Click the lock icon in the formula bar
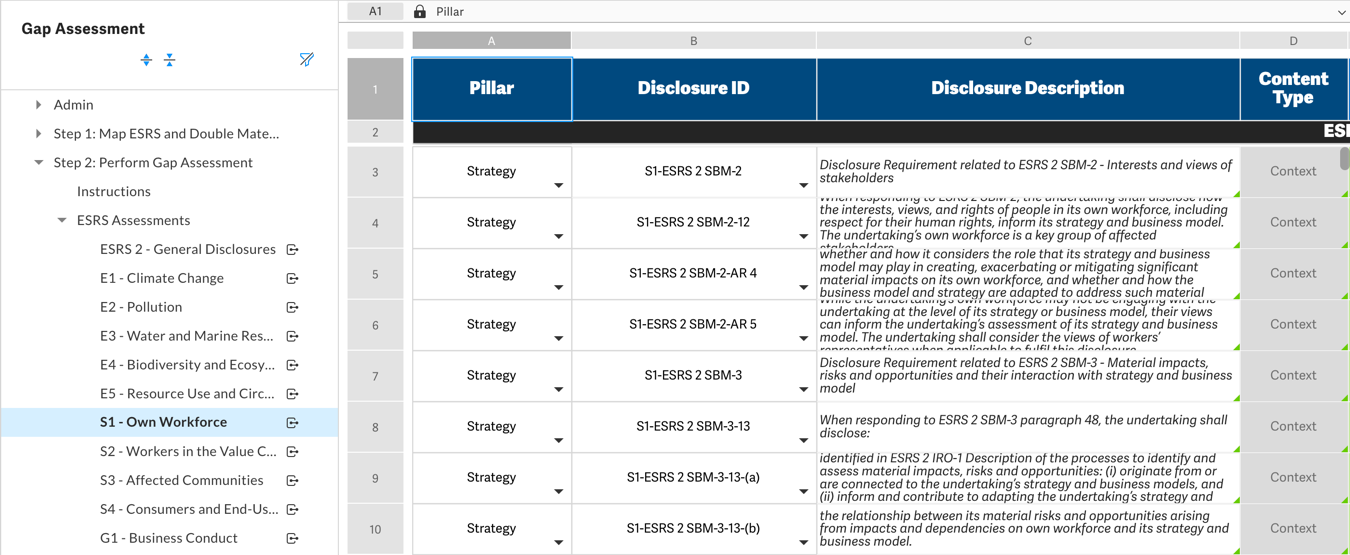 tap(420, 12)
